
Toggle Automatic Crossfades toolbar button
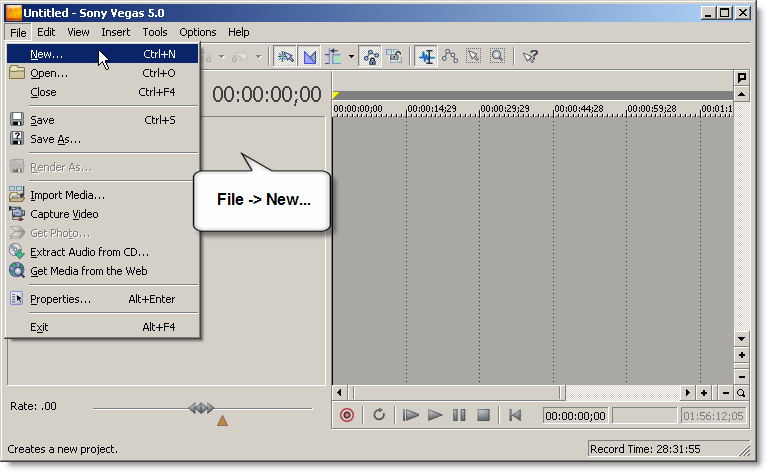pos(310,57)
